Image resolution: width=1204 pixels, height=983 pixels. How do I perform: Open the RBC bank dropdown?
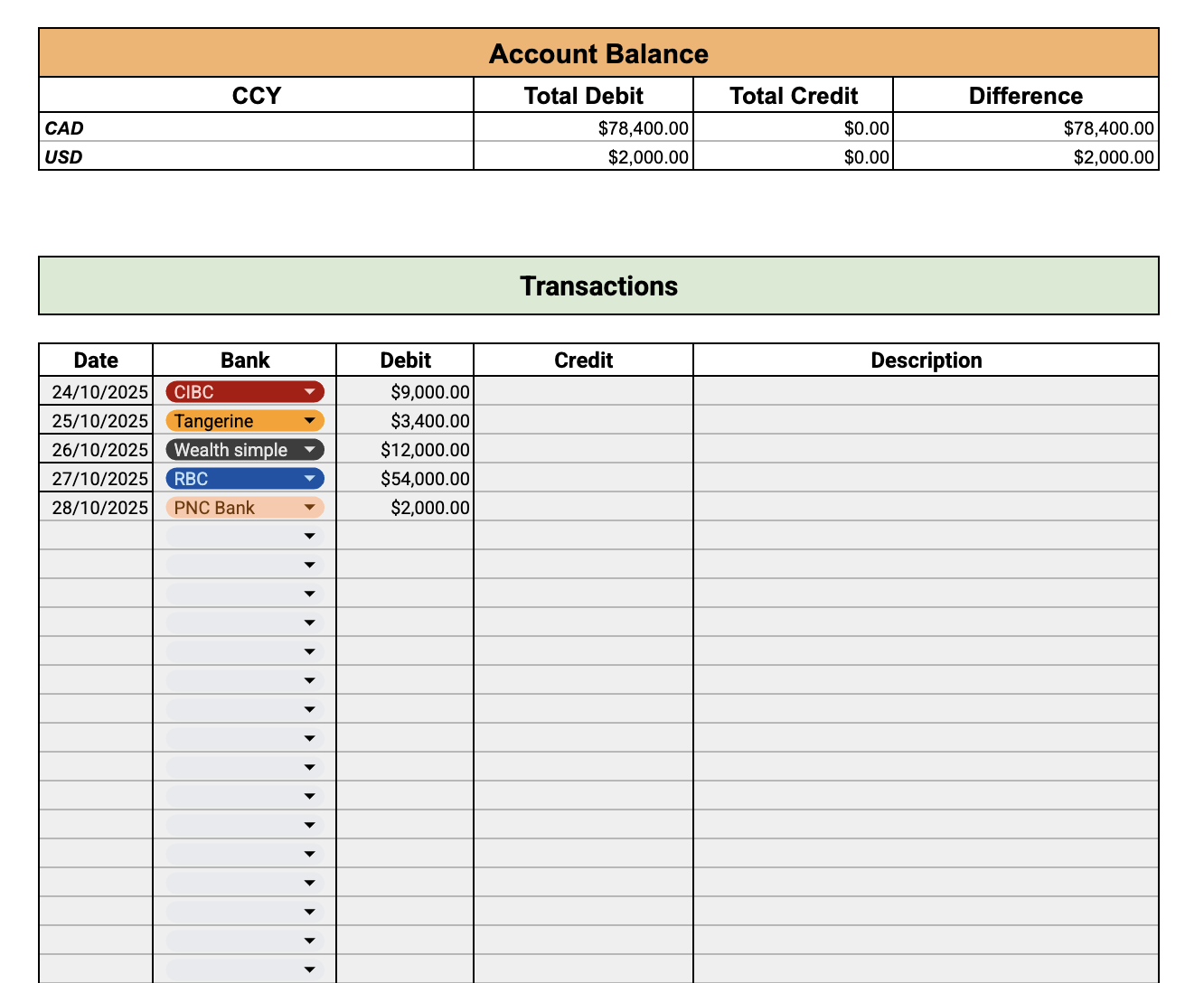coord(244,479)
